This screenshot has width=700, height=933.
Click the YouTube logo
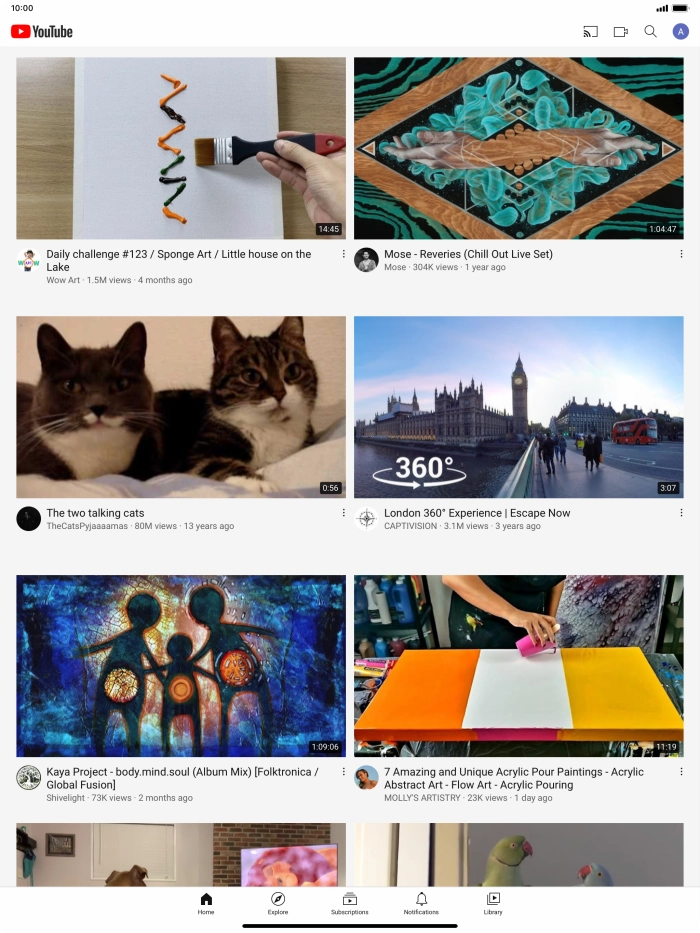tap(42, 32)
